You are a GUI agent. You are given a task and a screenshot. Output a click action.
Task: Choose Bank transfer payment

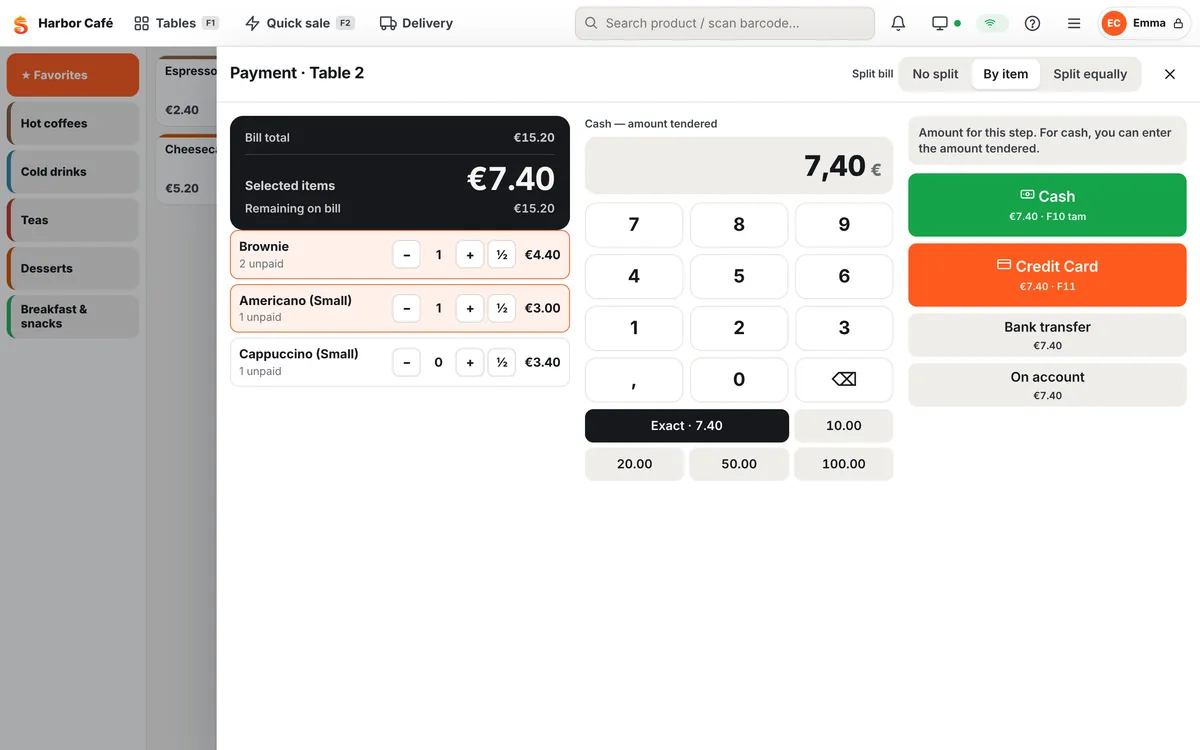(1047, 335)
